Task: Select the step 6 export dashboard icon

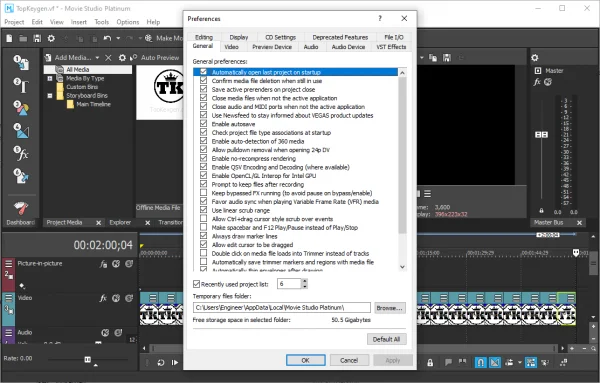Action: (x=22, y=176)
